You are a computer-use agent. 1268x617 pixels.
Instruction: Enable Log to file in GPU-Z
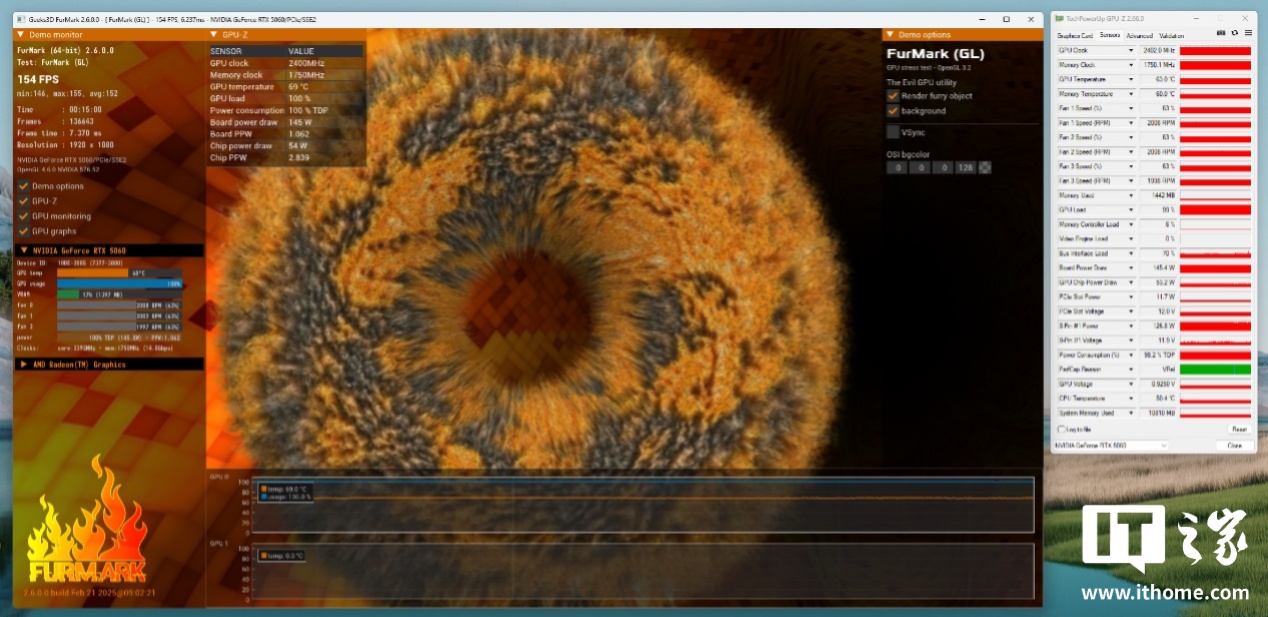(x=1062, y=429)
